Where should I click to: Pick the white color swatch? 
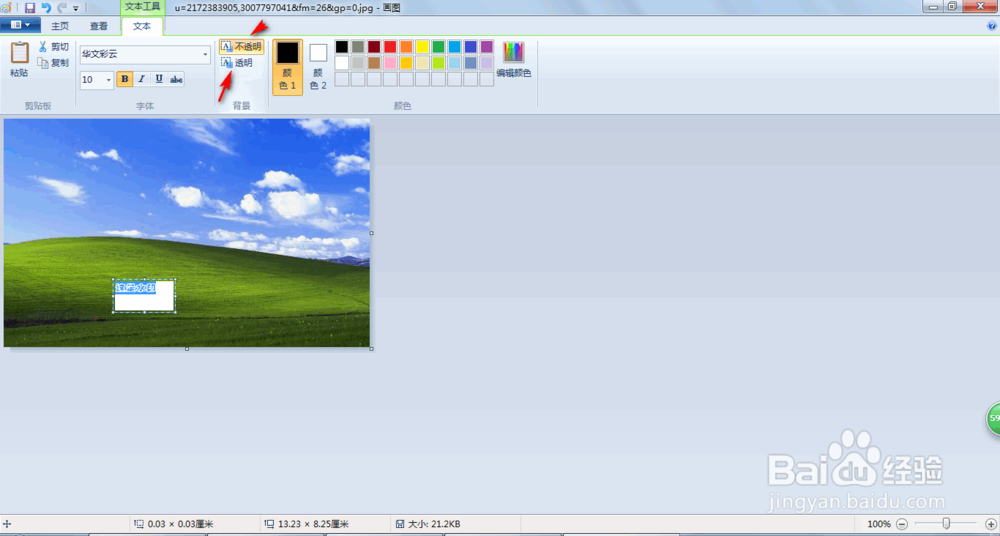pyautogui.click(x=342, y=63)
